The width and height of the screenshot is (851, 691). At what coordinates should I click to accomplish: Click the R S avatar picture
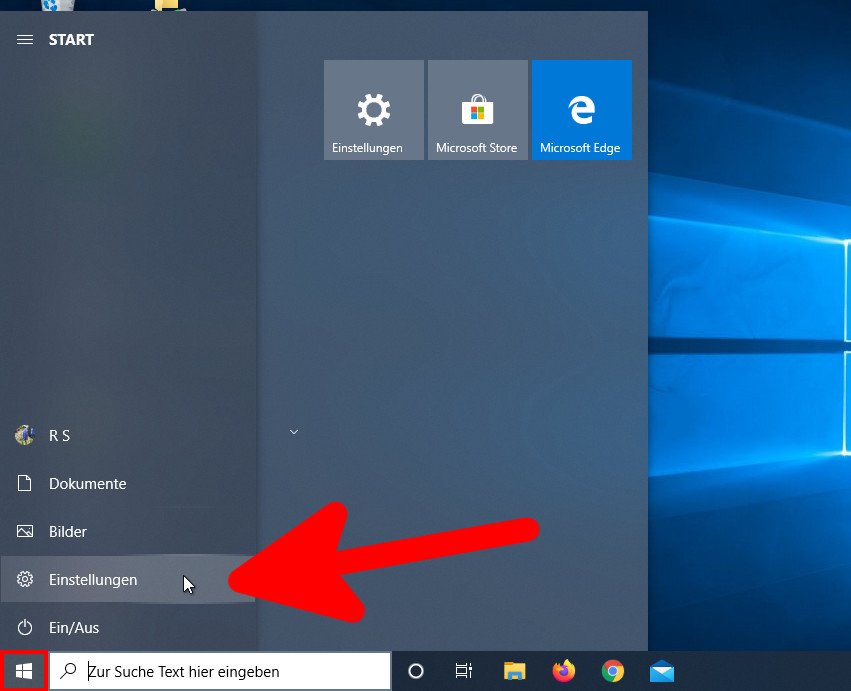click(25, 435)
